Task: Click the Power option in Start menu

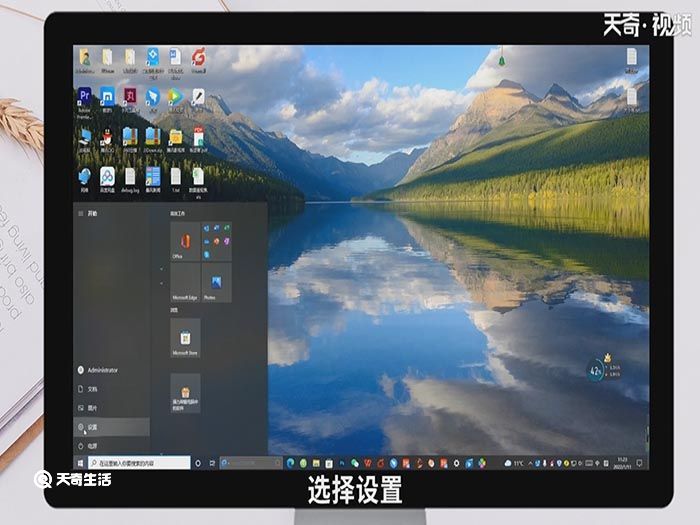Action: tap(92, 446)
